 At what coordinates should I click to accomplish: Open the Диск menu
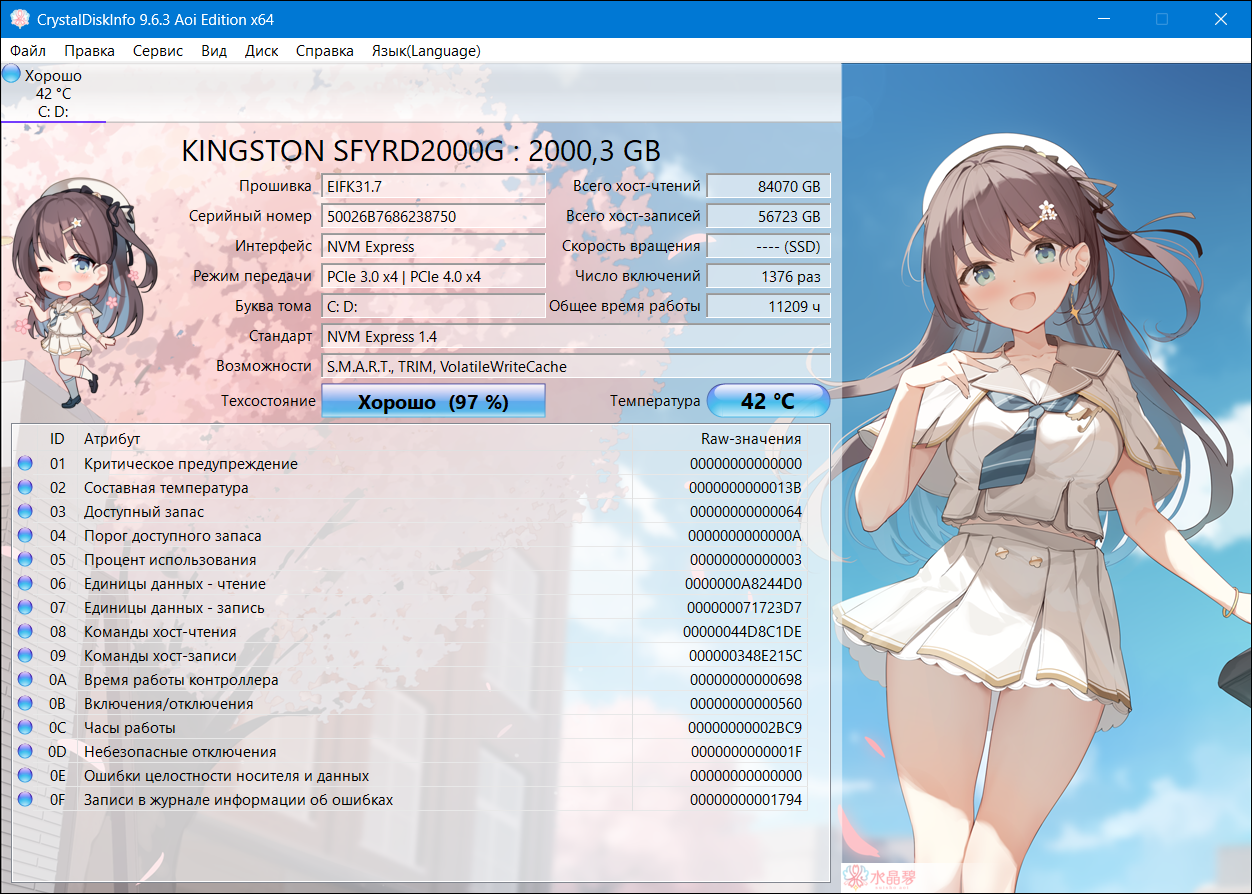coord(262,50)
